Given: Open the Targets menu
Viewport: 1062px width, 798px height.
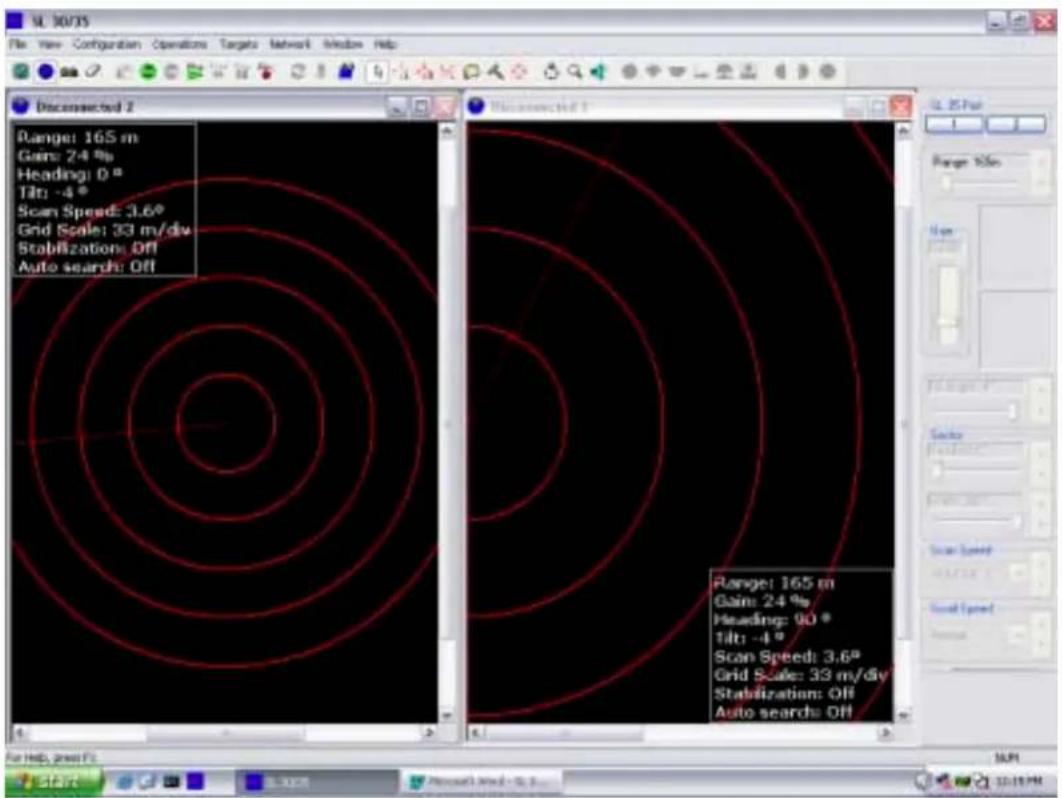Looking at the screenshot, I should (x=238, y=44).
